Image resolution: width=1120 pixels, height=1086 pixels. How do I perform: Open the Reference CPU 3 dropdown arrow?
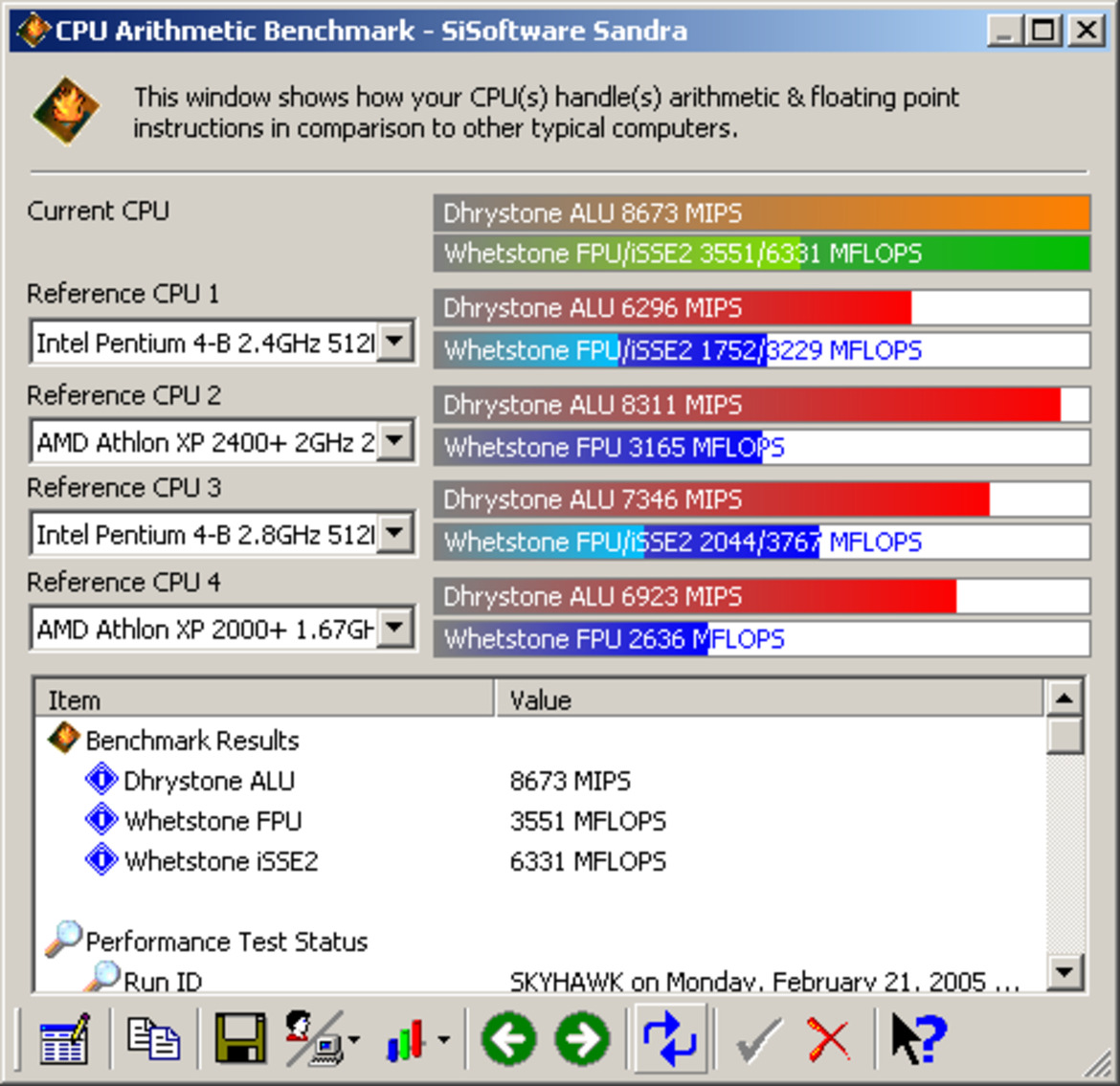tap(395, 533)
